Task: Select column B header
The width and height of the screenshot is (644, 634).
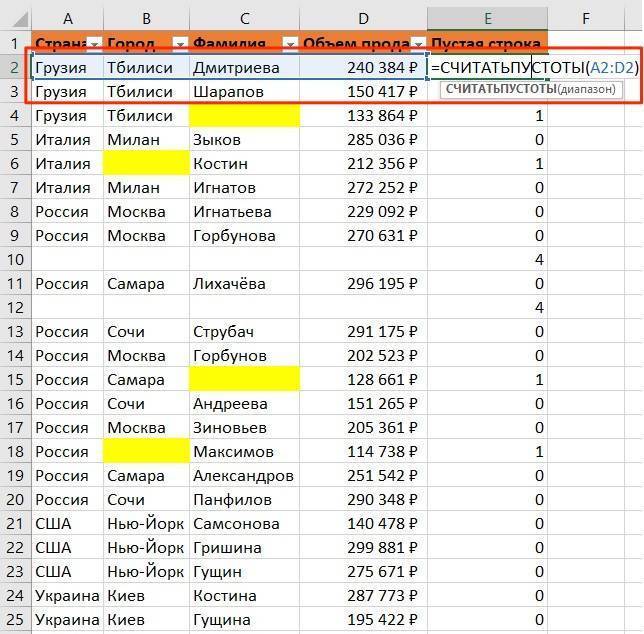Action: tap(147, 18)
